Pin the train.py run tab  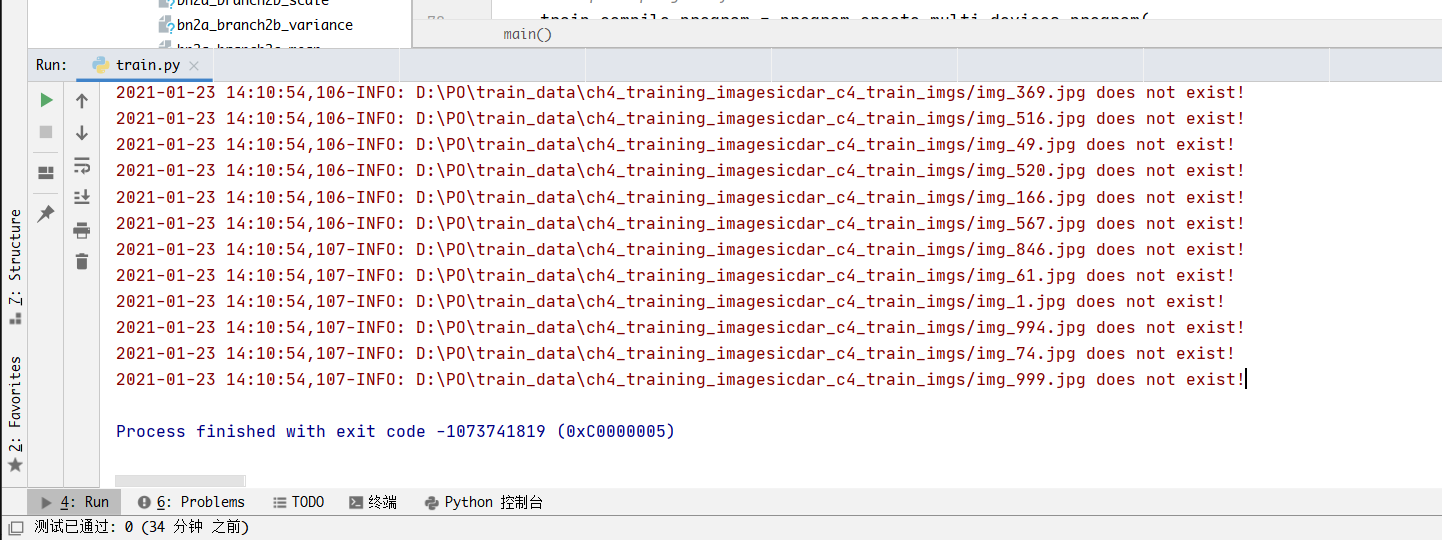point(46,214)
